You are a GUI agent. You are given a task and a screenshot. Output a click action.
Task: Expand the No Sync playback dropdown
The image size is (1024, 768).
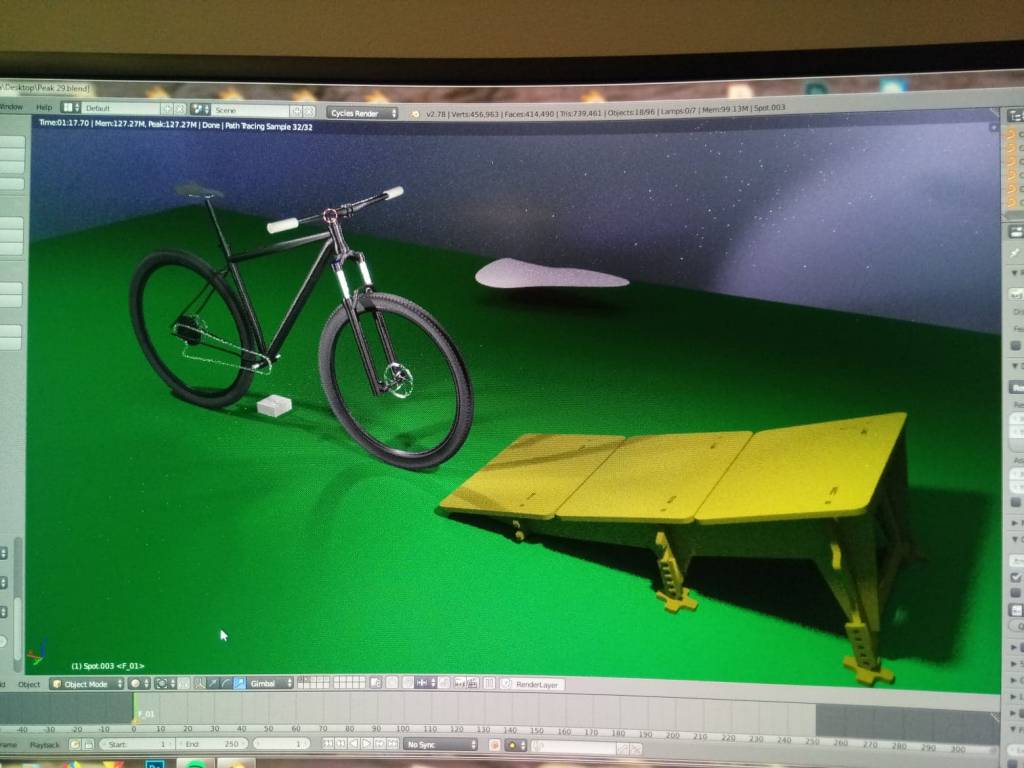click(x=441, y=744)
